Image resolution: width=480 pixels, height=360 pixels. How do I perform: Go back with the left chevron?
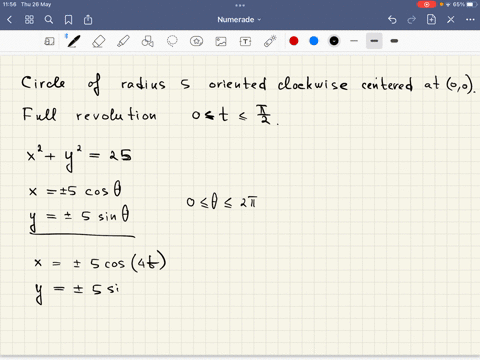click(x=9, y=20)
